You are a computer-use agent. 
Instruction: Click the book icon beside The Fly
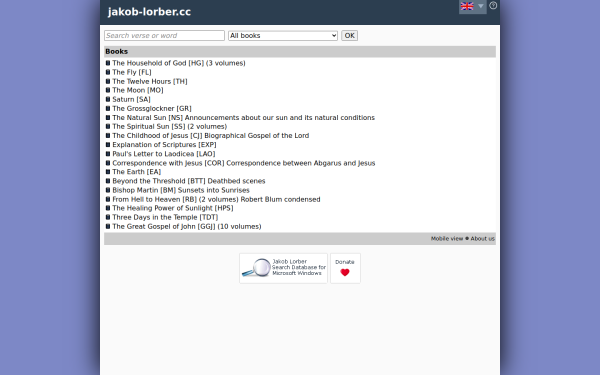(108, 72)
